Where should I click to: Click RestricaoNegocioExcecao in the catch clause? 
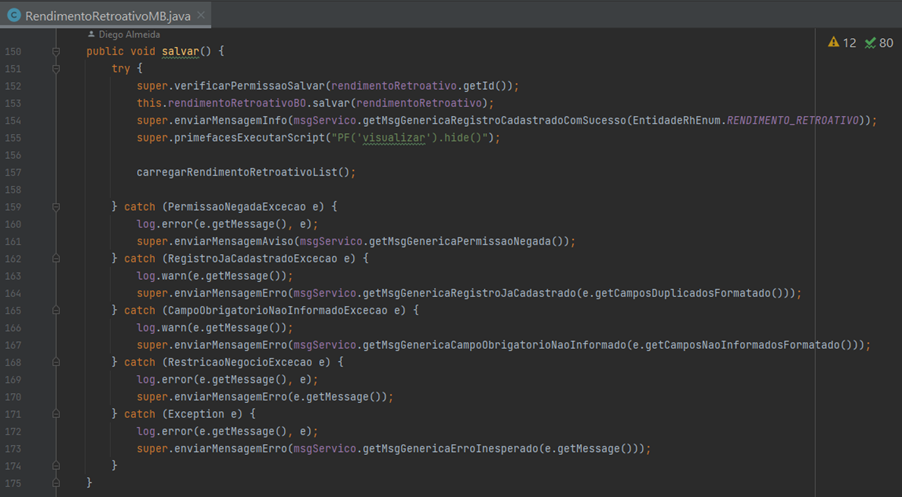[240, 362]
